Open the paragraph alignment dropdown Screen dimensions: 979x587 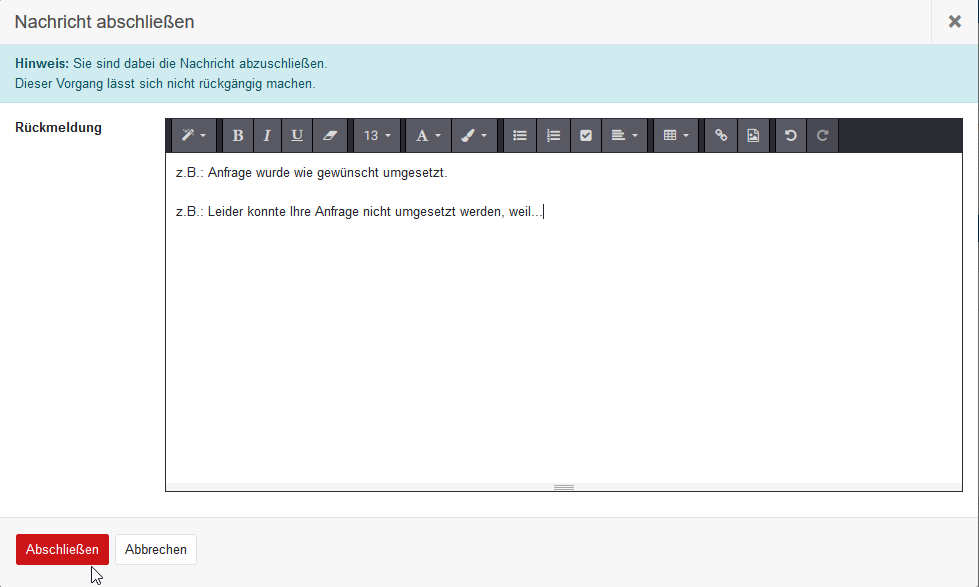[x=624, y=136]
